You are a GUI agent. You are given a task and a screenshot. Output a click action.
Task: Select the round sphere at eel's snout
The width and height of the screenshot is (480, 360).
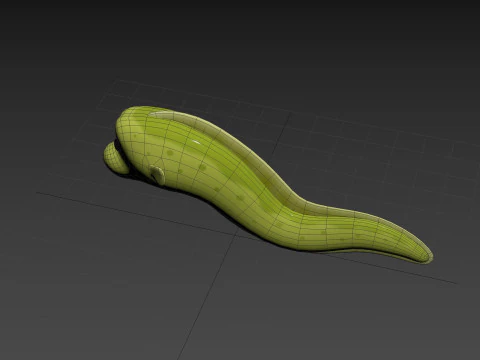click(115, 157)
